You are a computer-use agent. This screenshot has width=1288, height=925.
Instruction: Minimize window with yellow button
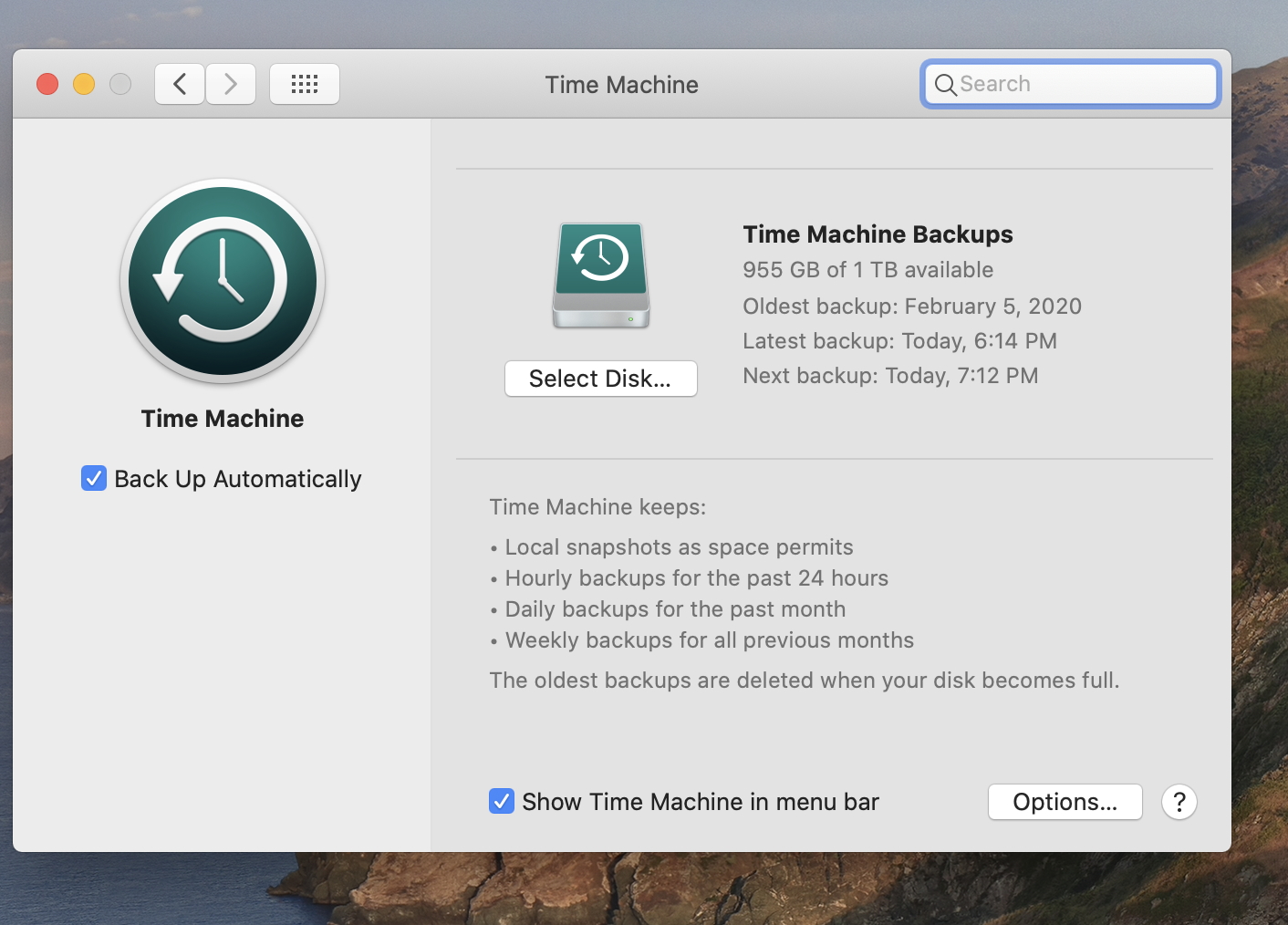84,84
